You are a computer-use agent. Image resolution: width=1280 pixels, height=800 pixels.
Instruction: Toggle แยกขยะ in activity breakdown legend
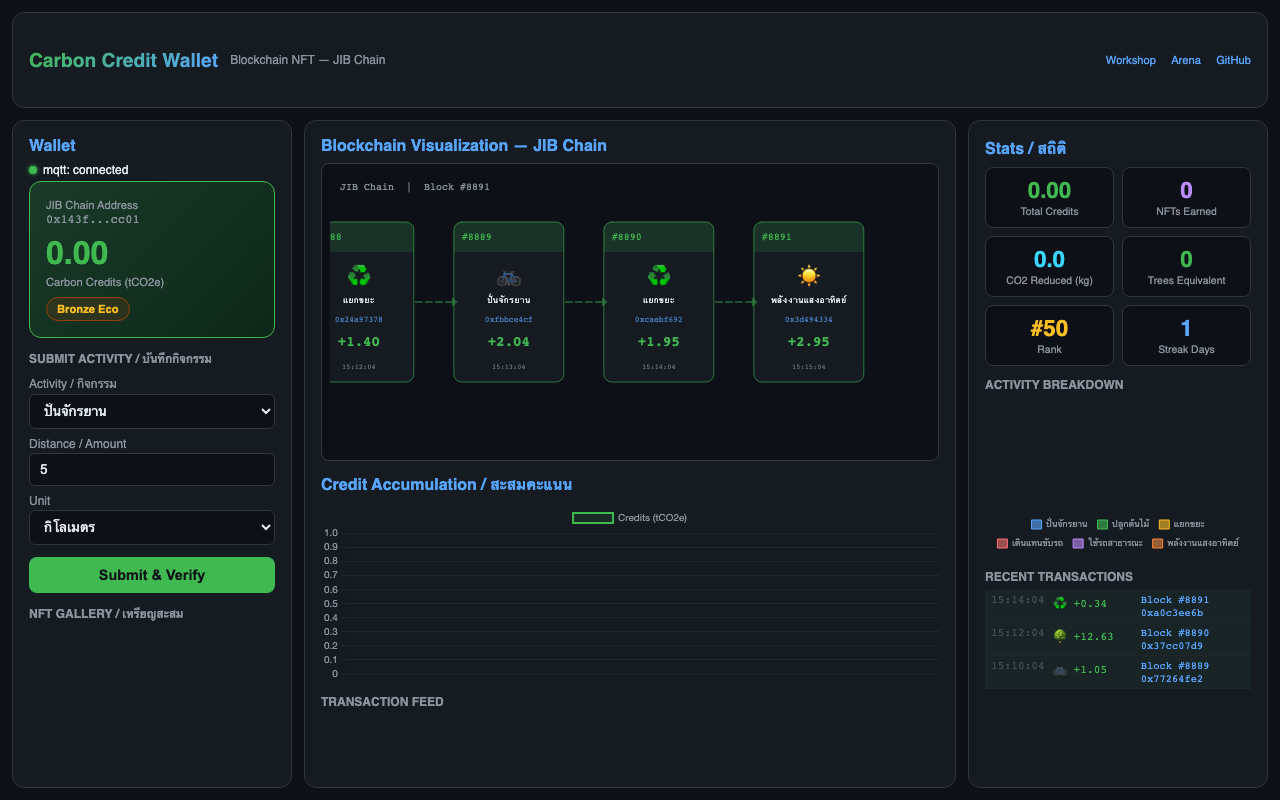click(x=1182, y=524)
